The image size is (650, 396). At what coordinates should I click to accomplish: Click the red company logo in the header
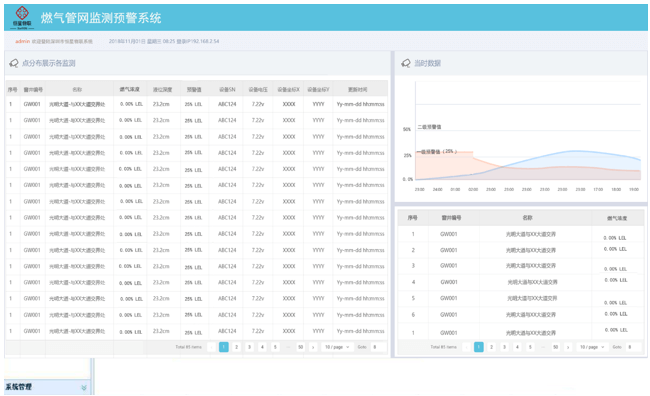pyautogui.click(x=22, y=17)
